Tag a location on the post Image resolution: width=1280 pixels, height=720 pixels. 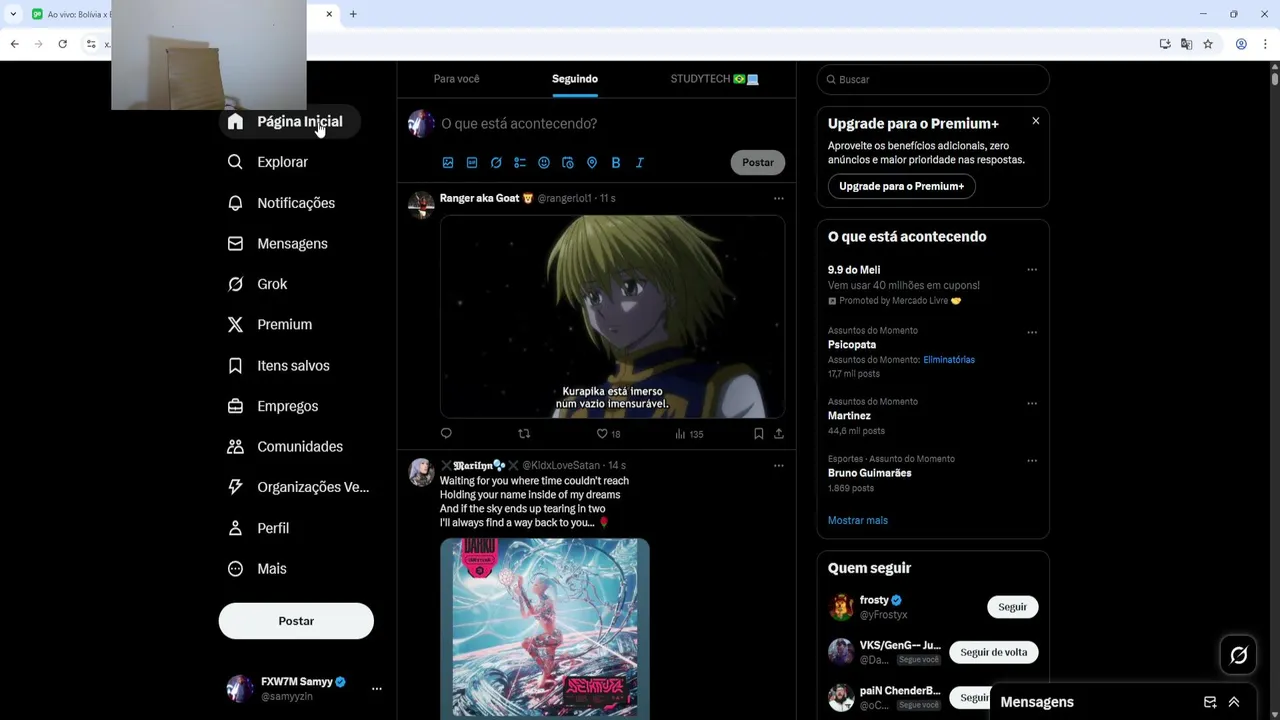592,162
